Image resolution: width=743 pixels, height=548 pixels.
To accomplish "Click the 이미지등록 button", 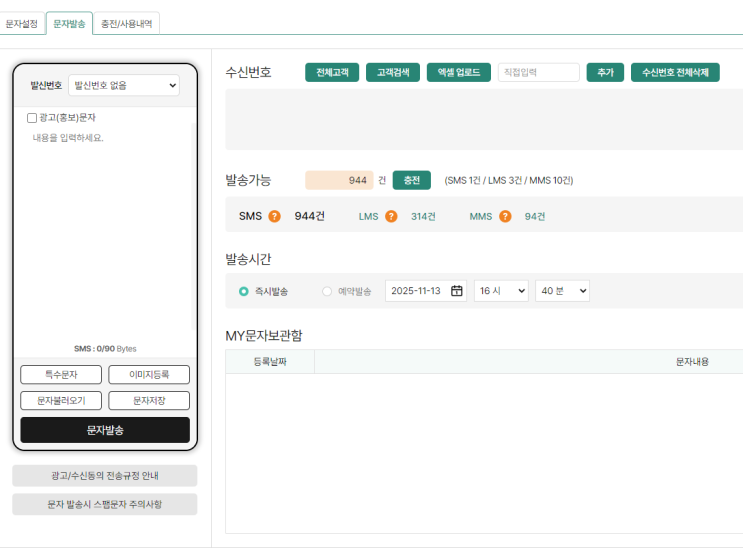I will click(149, 374).
